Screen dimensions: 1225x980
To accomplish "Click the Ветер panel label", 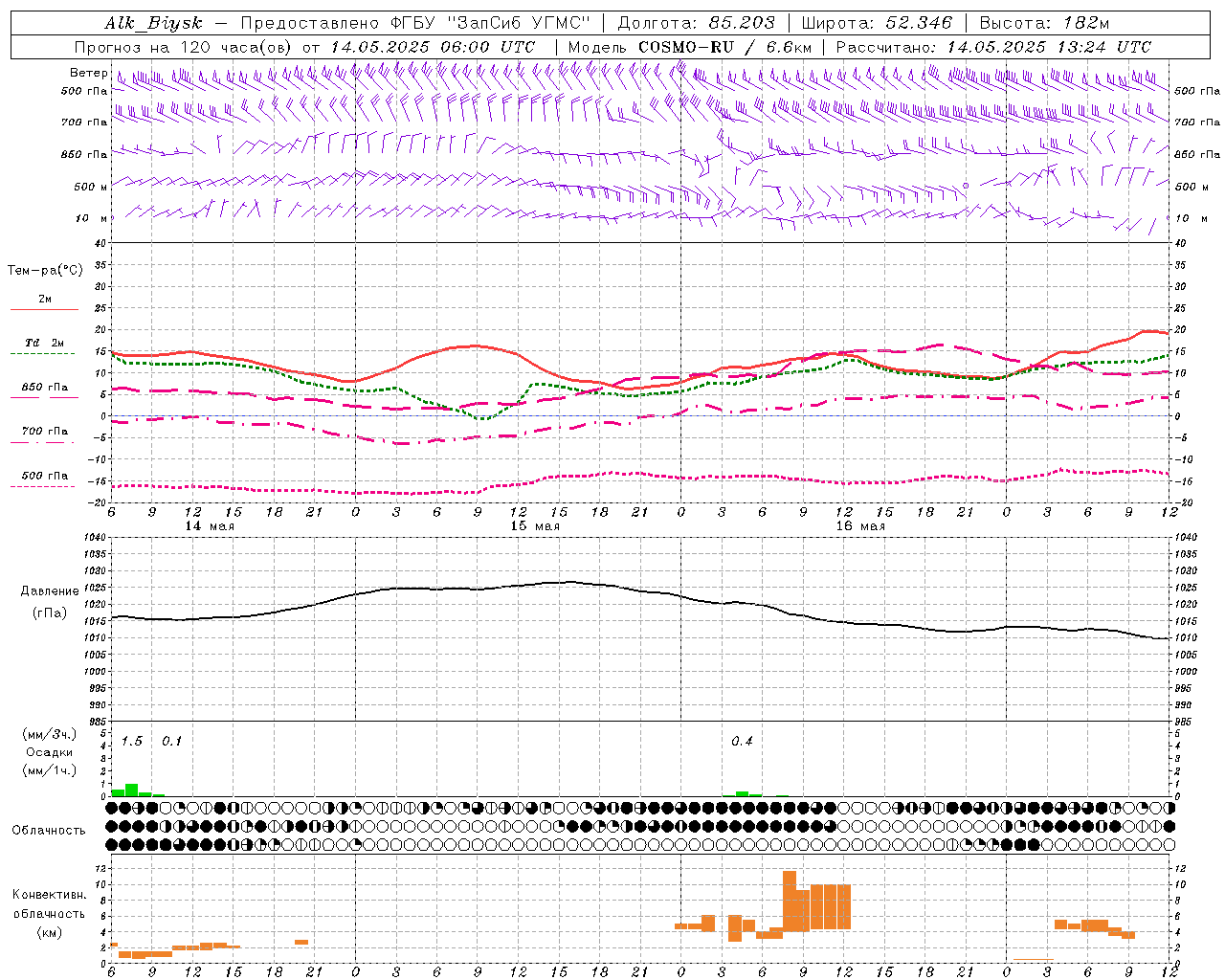I will coord(89,73).
